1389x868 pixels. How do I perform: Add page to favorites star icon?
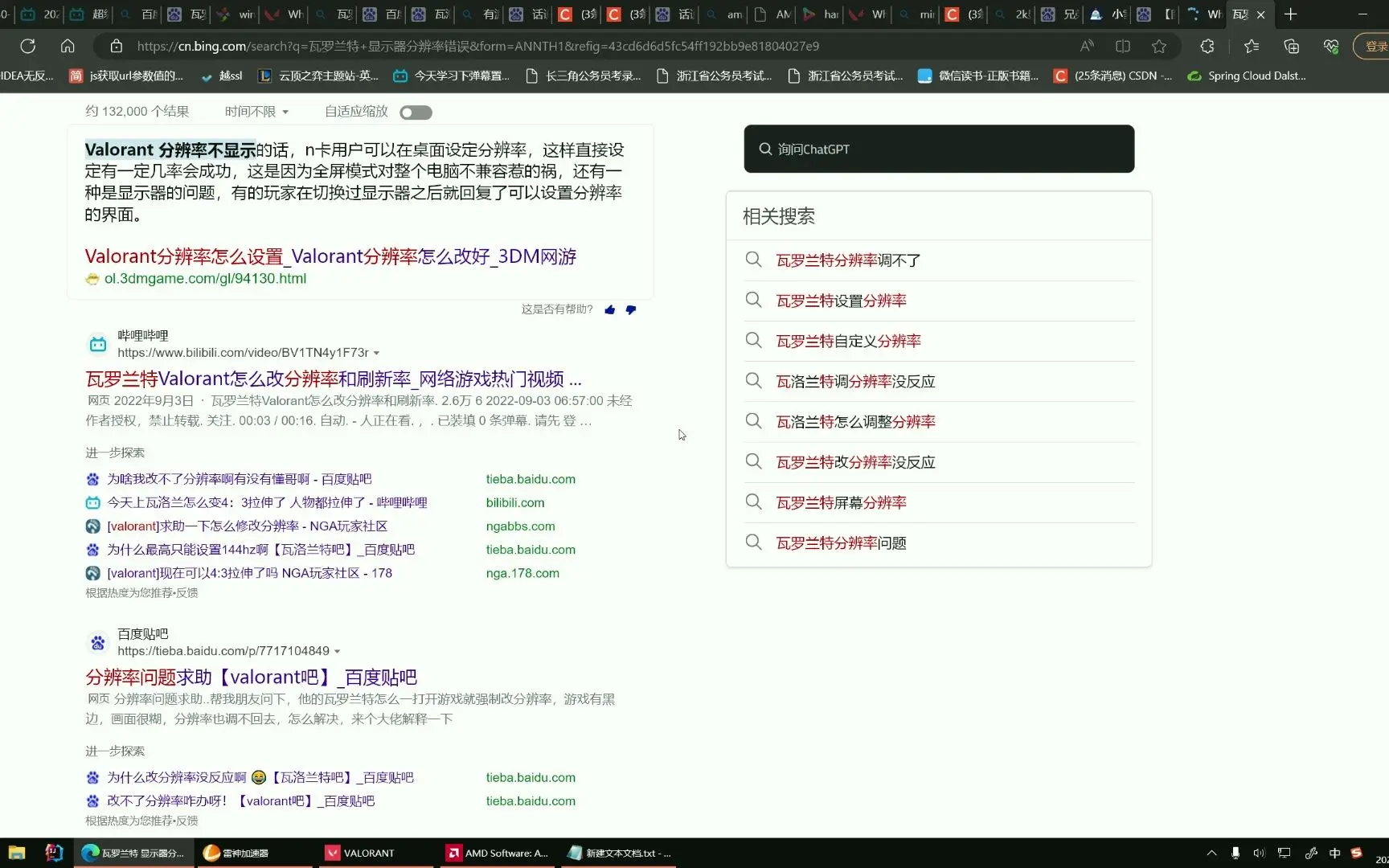pos(1159,46)
